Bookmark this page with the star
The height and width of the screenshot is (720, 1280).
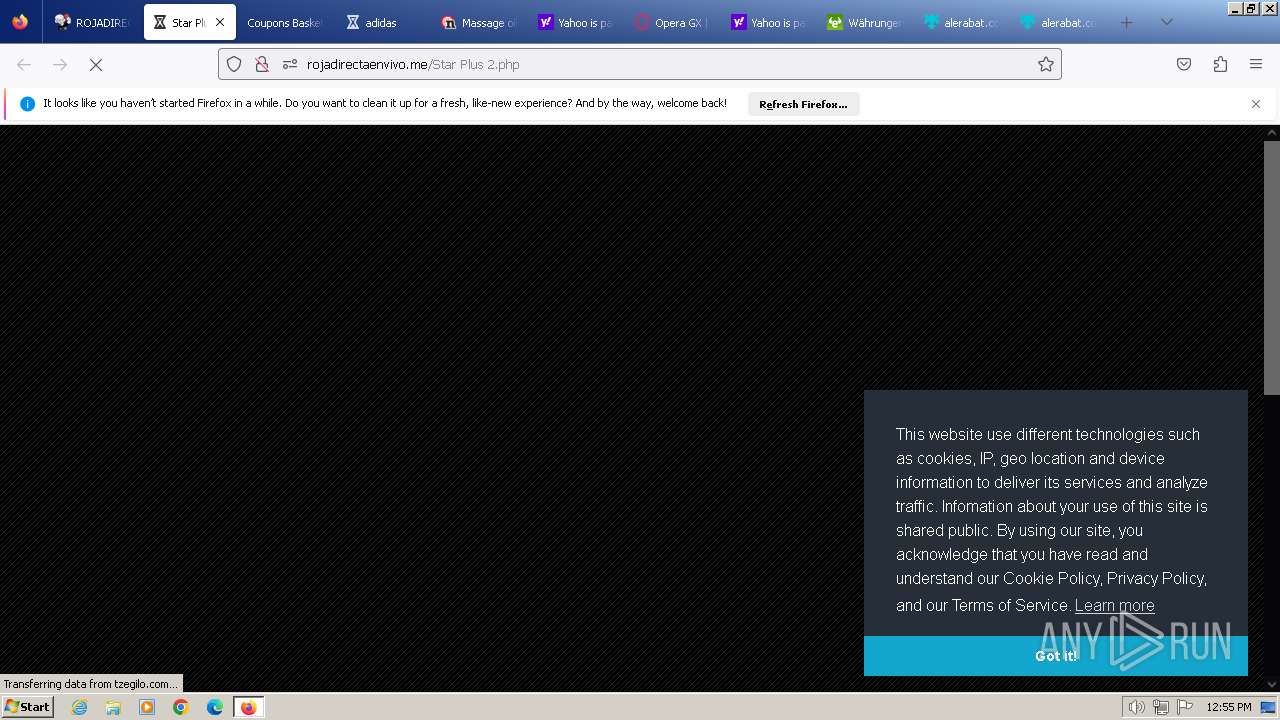[1046, 64]
